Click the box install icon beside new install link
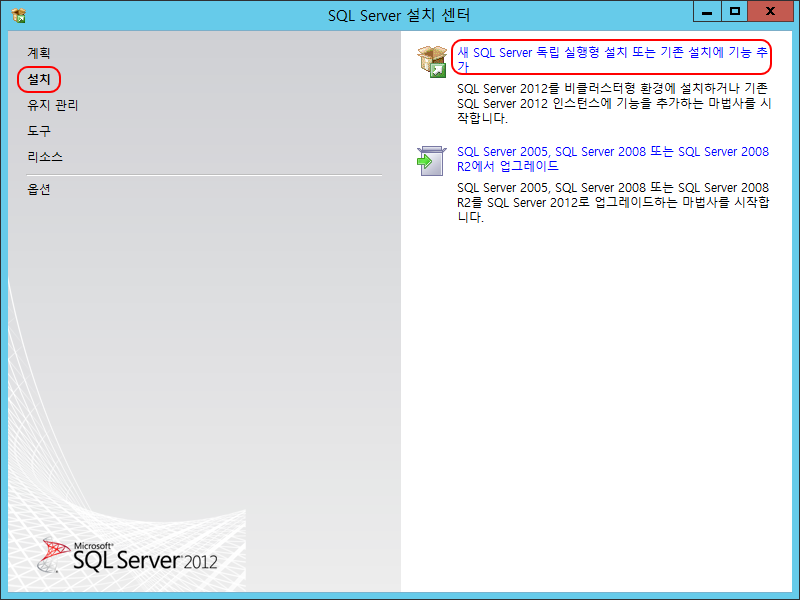The width and height of the screenshot is (800, 600). [432, 61]
